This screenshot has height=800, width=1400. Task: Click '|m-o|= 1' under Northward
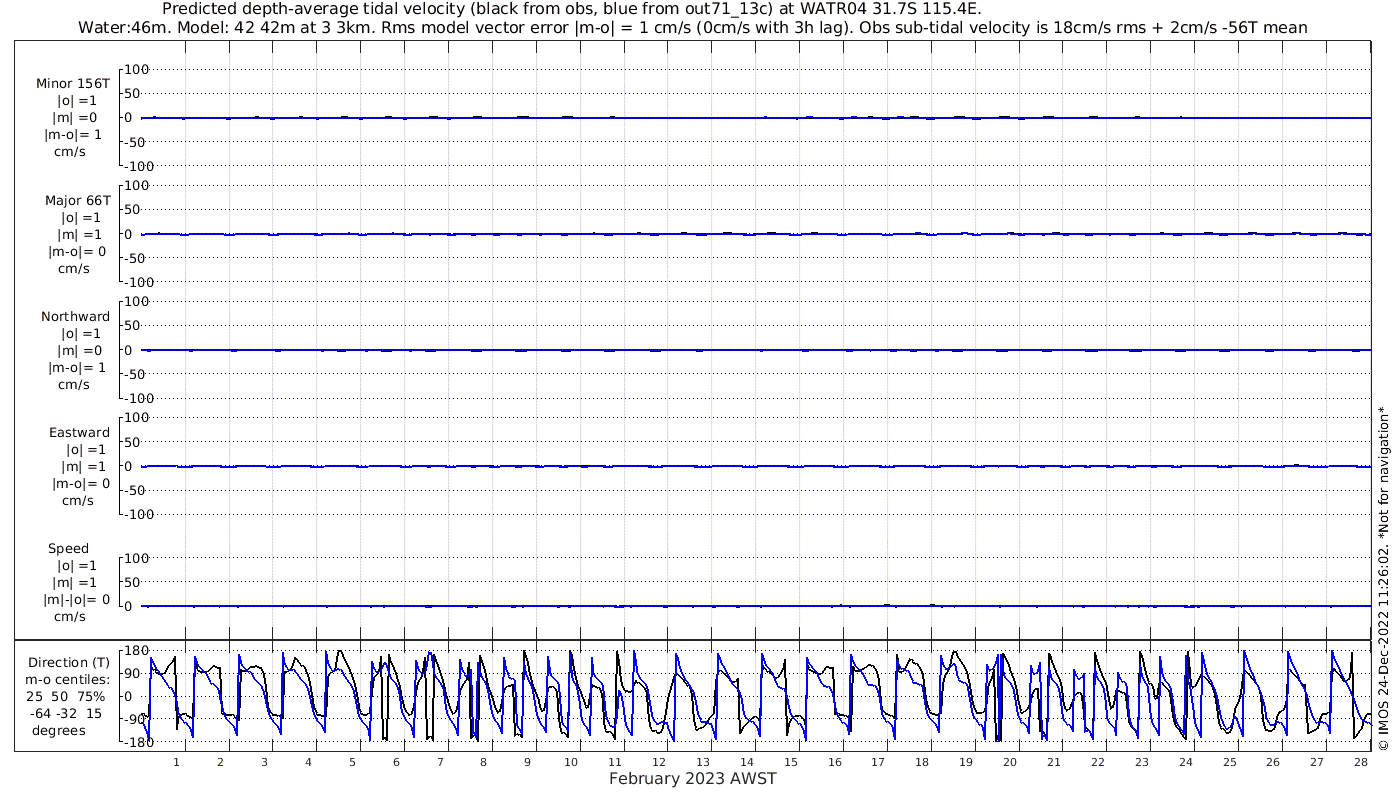click(77, 368)
